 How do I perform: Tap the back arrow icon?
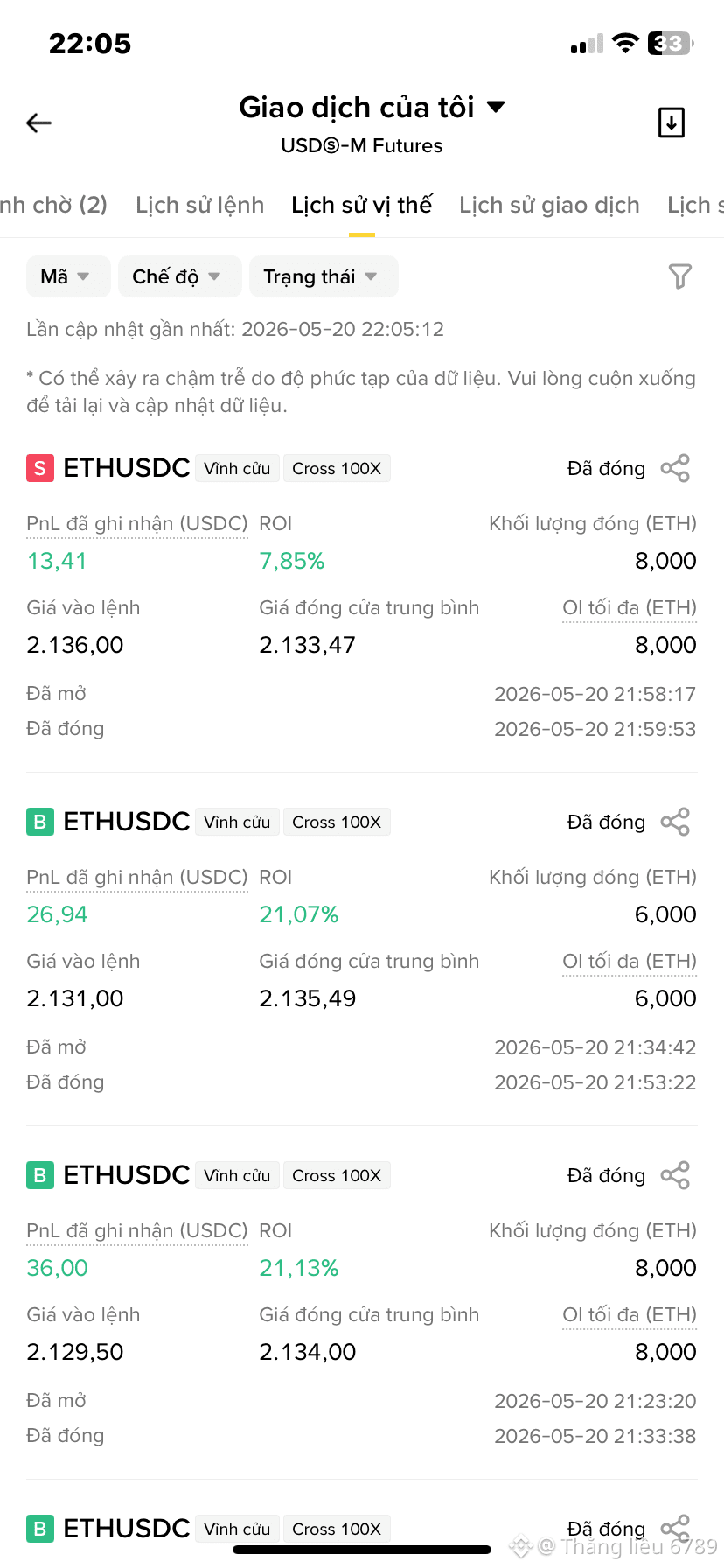coord(39,123)
